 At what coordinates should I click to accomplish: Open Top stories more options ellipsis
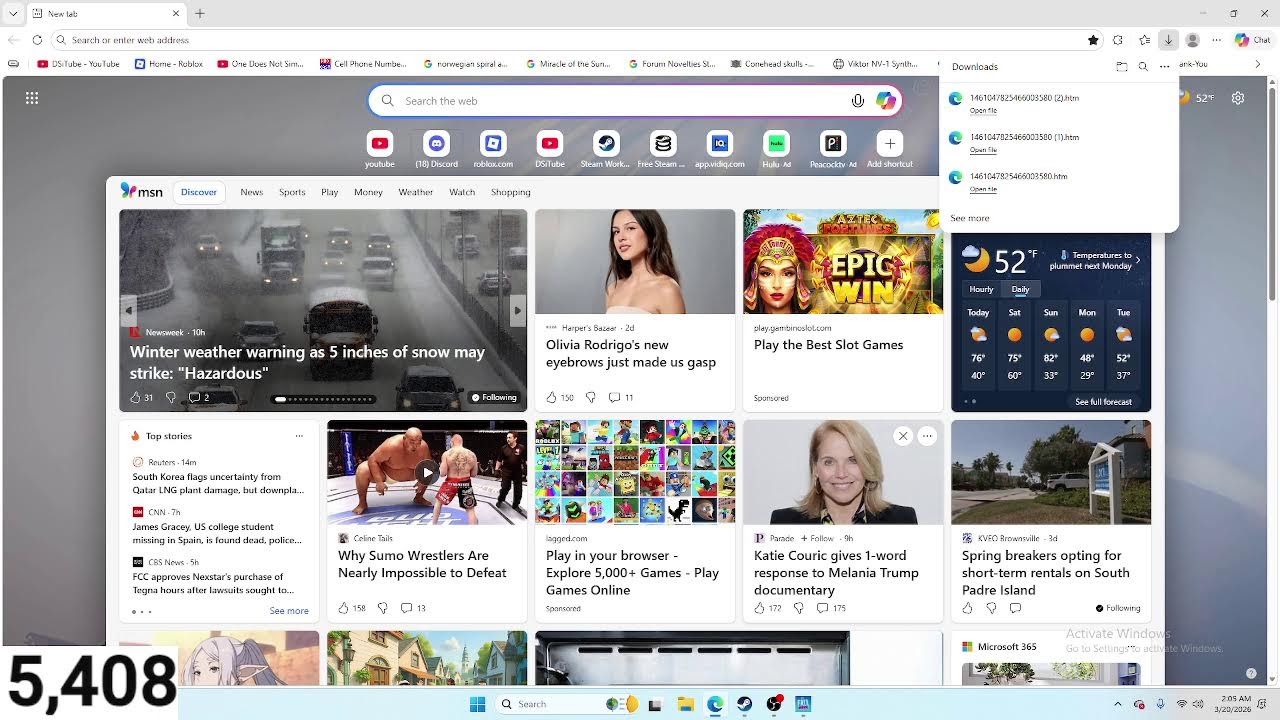pyautogui.click(x=299, y=436)
